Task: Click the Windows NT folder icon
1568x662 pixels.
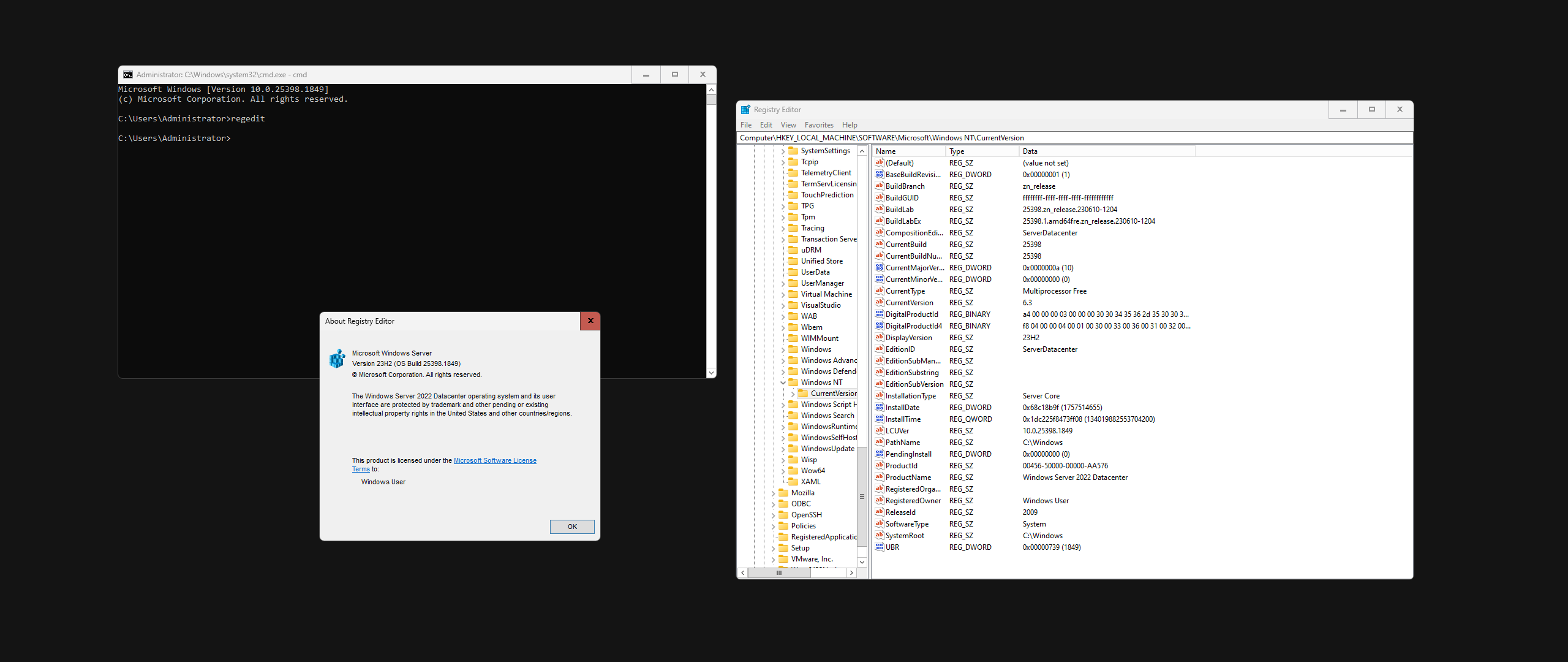Action: click(x=793, y=382)
